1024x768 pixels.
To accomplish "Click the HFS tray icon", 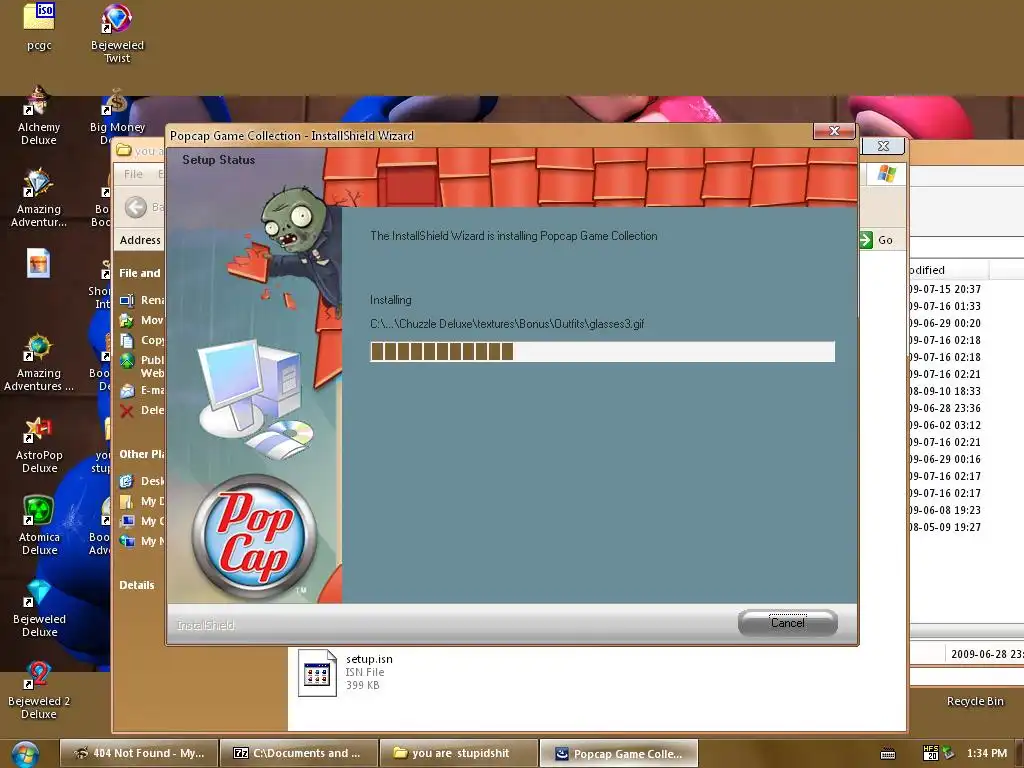I will pos(931,753).
